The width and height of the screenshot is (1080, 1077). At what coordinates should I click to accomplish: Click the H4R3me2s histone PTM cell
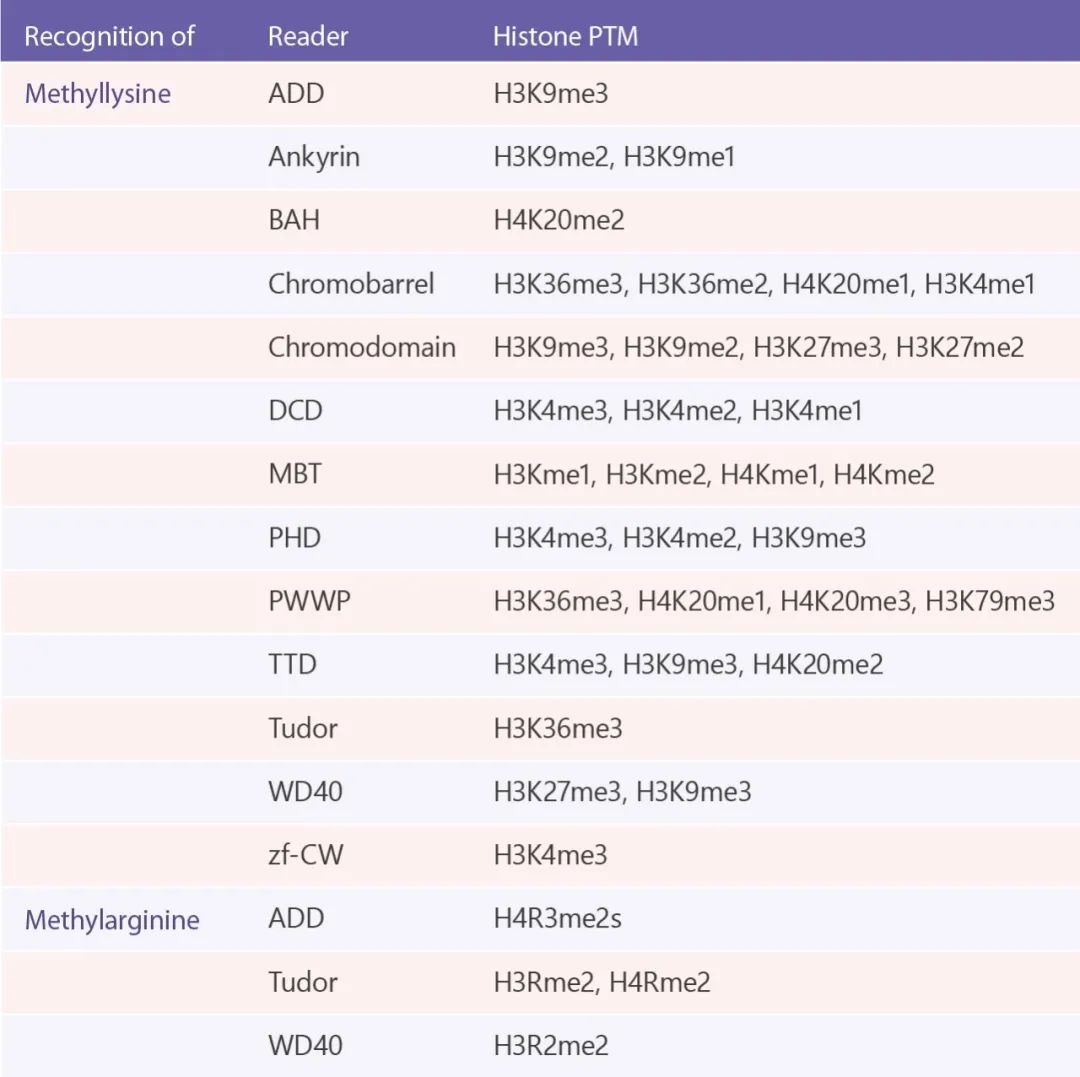pyautogui.click(x=557, y=919)
